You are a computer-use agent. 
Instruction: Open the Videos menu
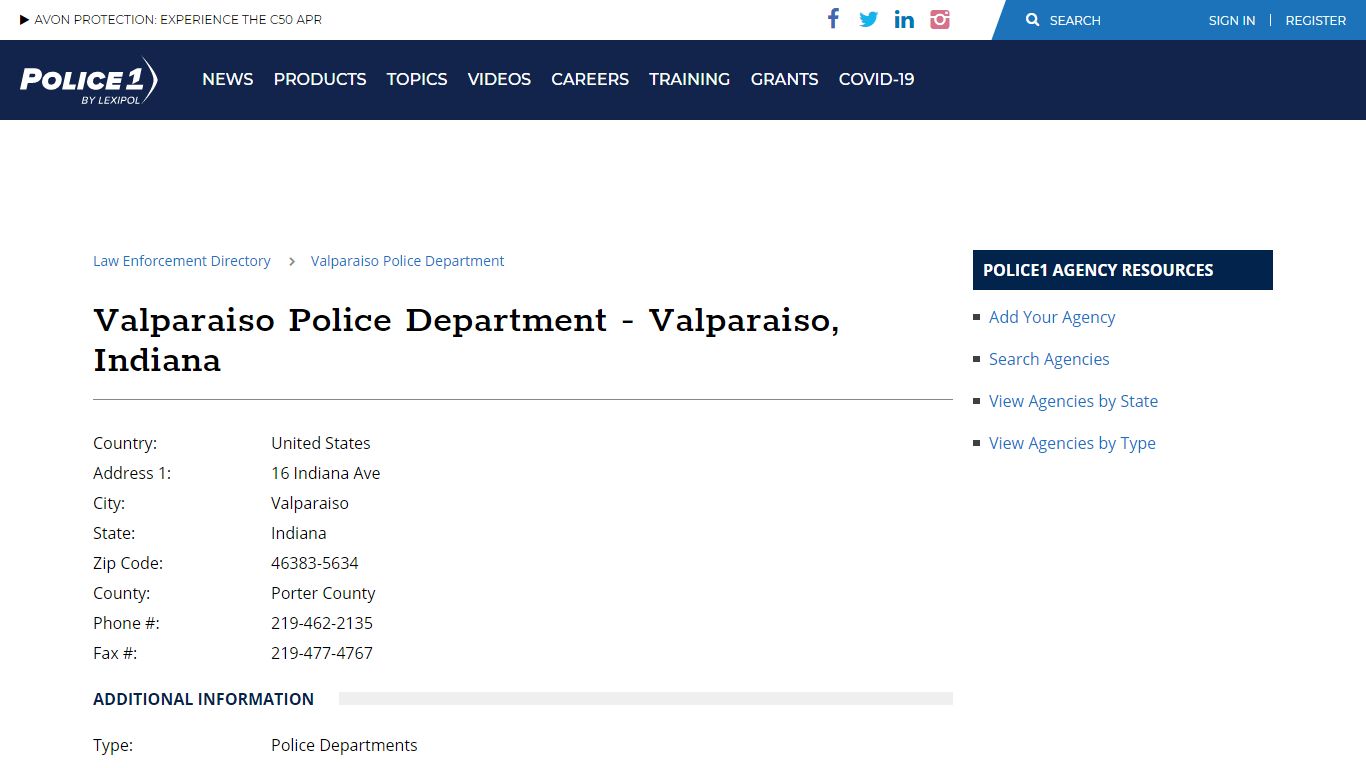[x=499, y=79]
